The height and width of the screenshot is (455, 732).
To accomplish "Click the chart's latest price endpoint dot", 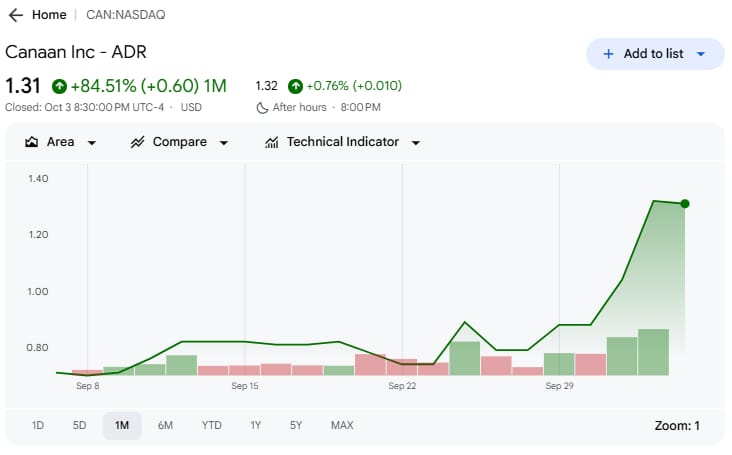I will coord(685,204).
